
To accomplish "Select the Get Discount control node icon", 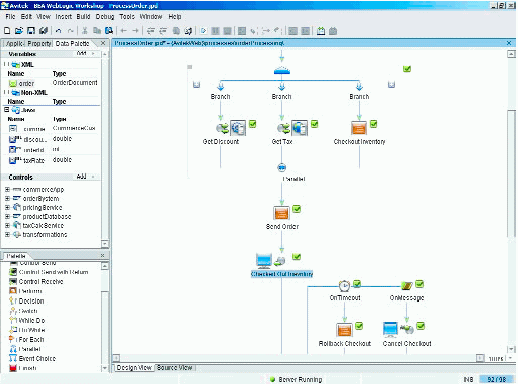I will pos(238,128).
